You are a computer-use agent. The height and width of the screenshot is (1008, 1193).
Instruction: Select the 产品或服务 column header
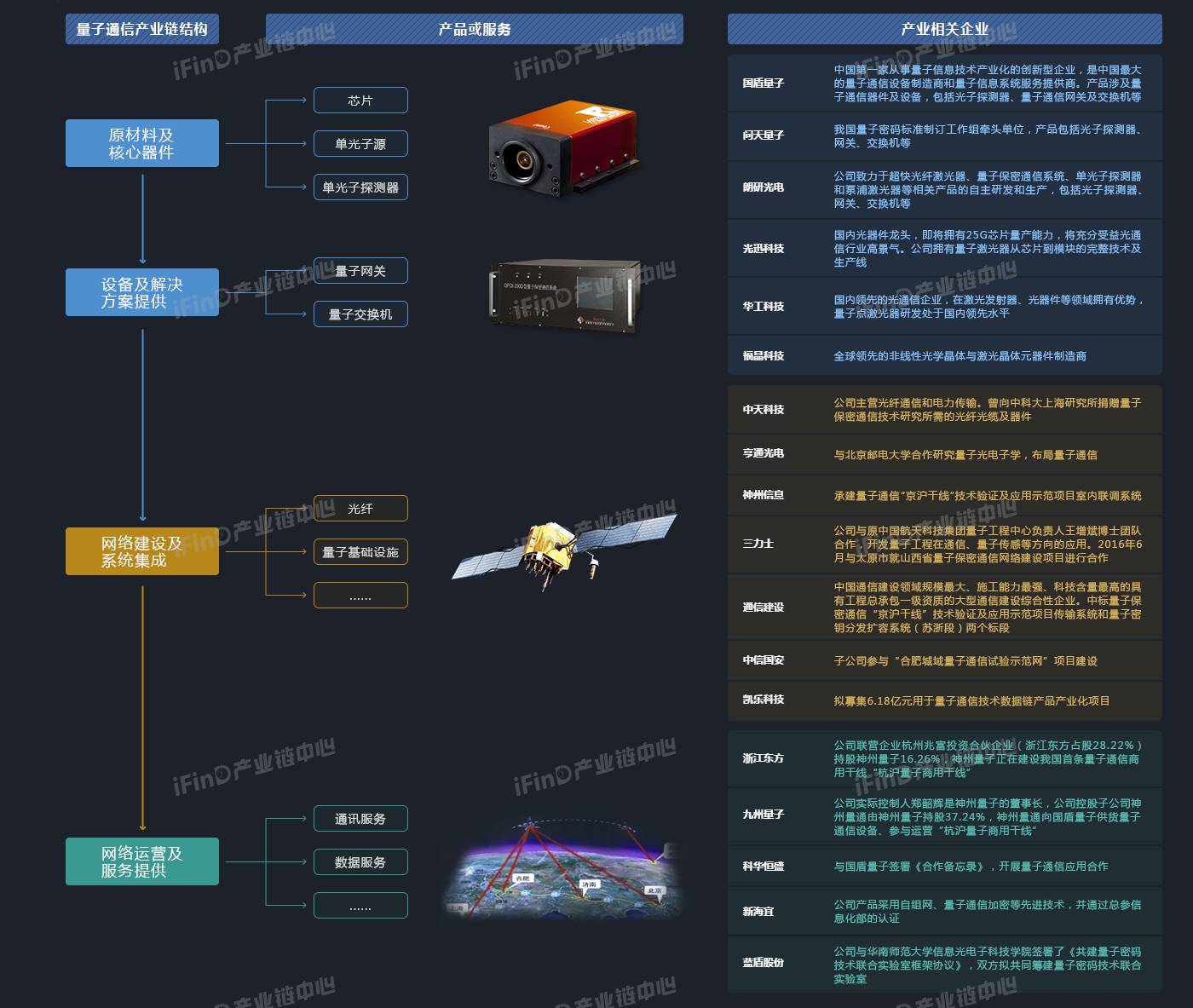pyautogui.click(x=475, y=29)
